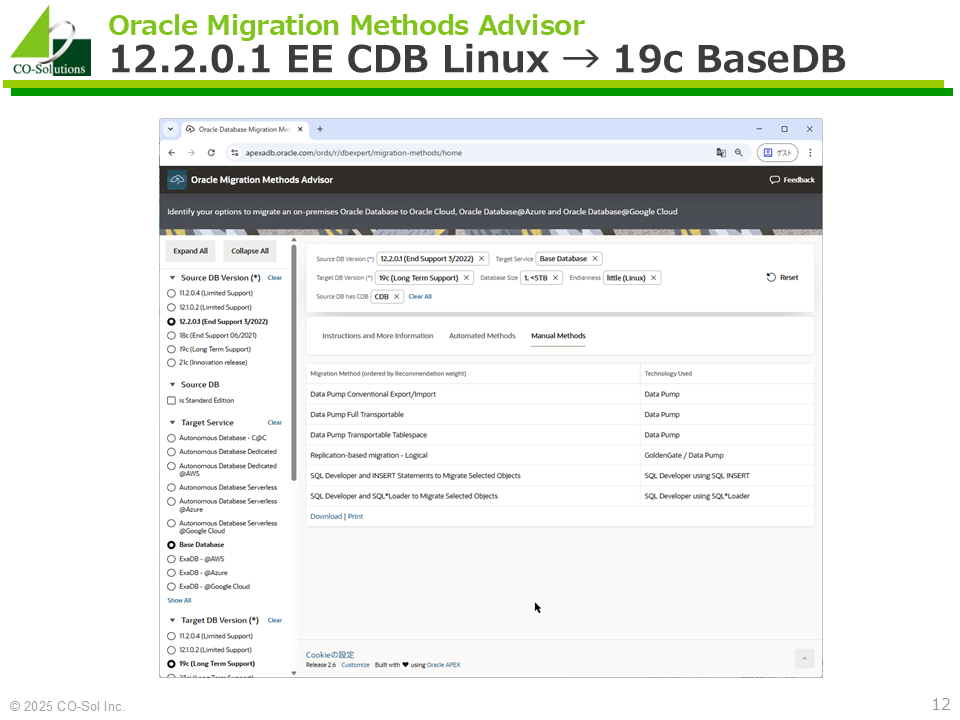
Task: Open the Chrome three-dot menu
Action: coord(810,153)
